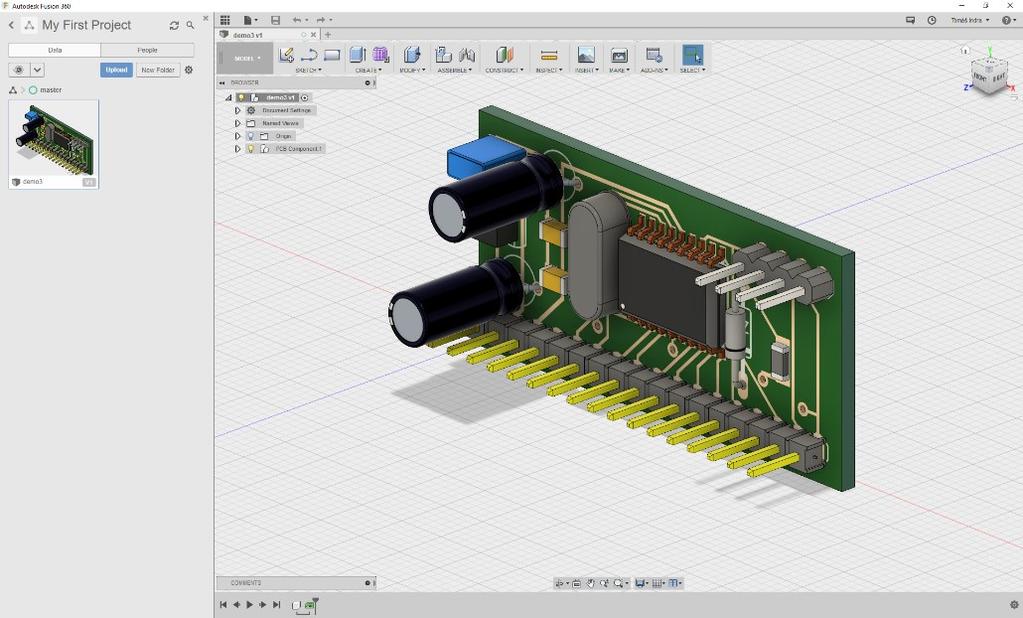Choose the Extrude tool in Create
1023x618 pixels.
[x=358, y=55]
